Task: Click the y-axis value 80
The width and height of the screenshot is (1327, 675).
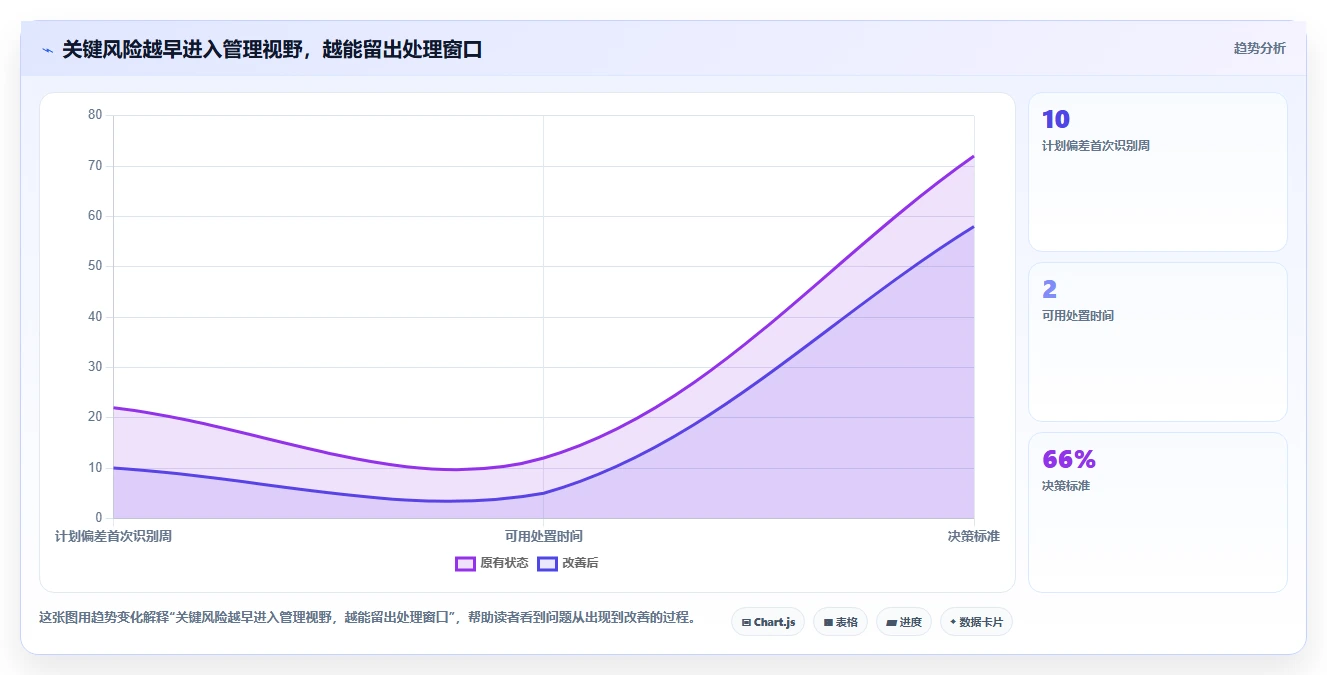Action: (x=95, y=115)
